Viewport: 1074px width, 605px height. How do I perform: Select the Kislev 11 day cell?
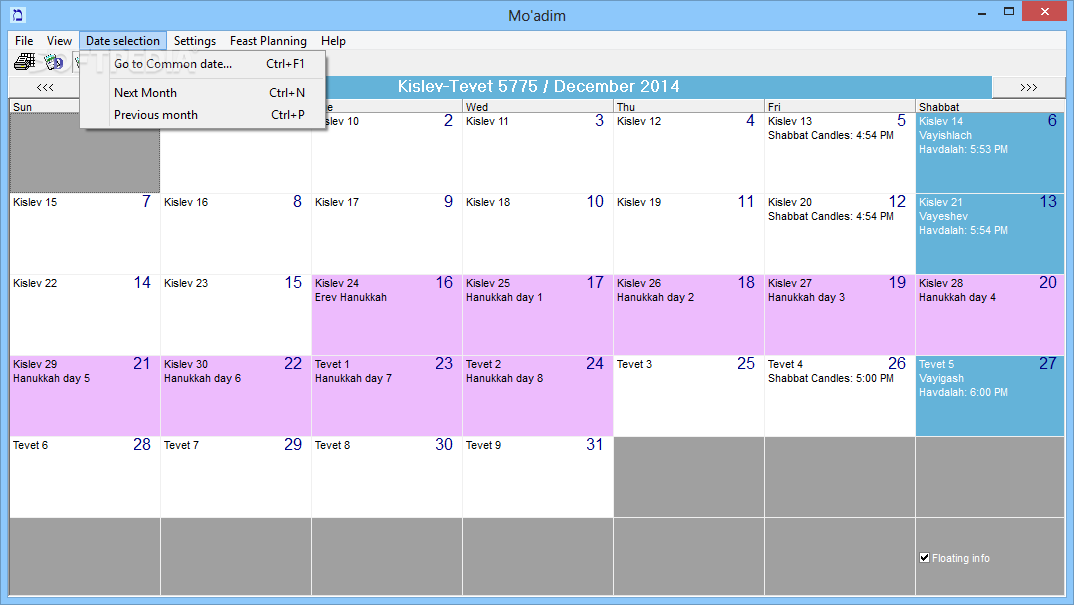[x=538, y=153]
